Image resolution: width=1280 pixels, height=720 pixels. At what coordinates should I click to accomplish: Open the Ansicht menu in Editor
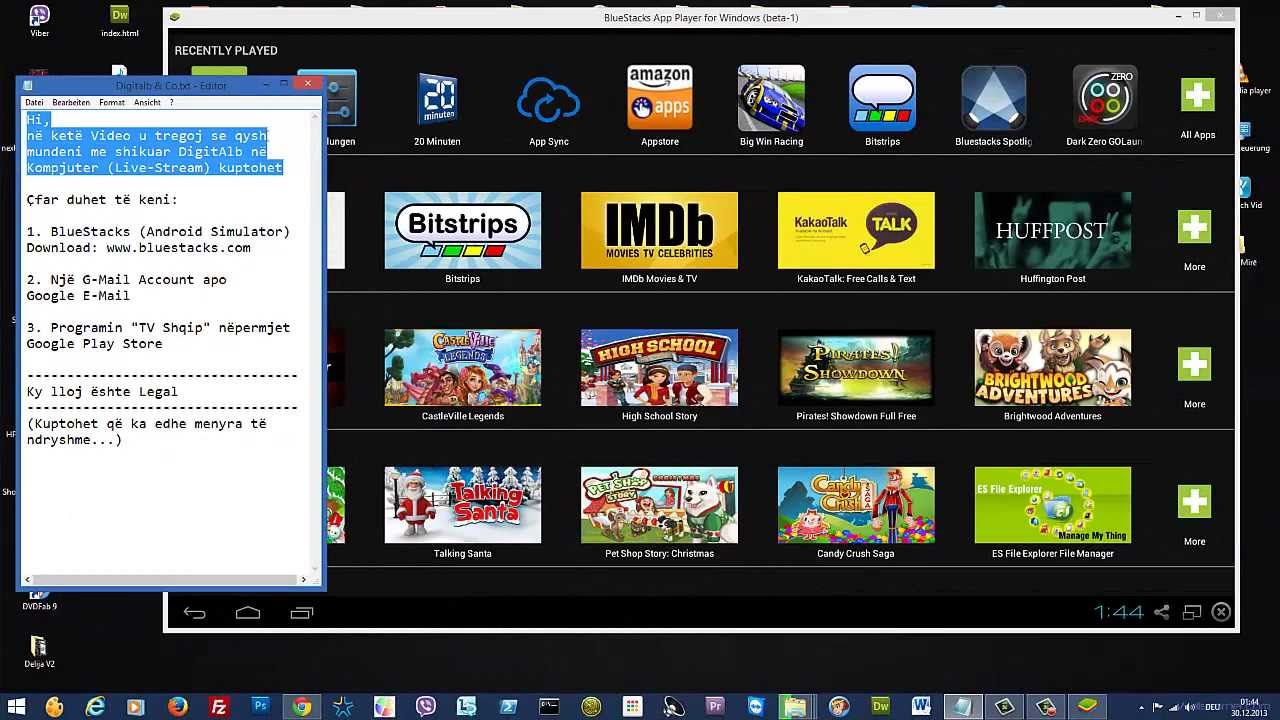147,102
